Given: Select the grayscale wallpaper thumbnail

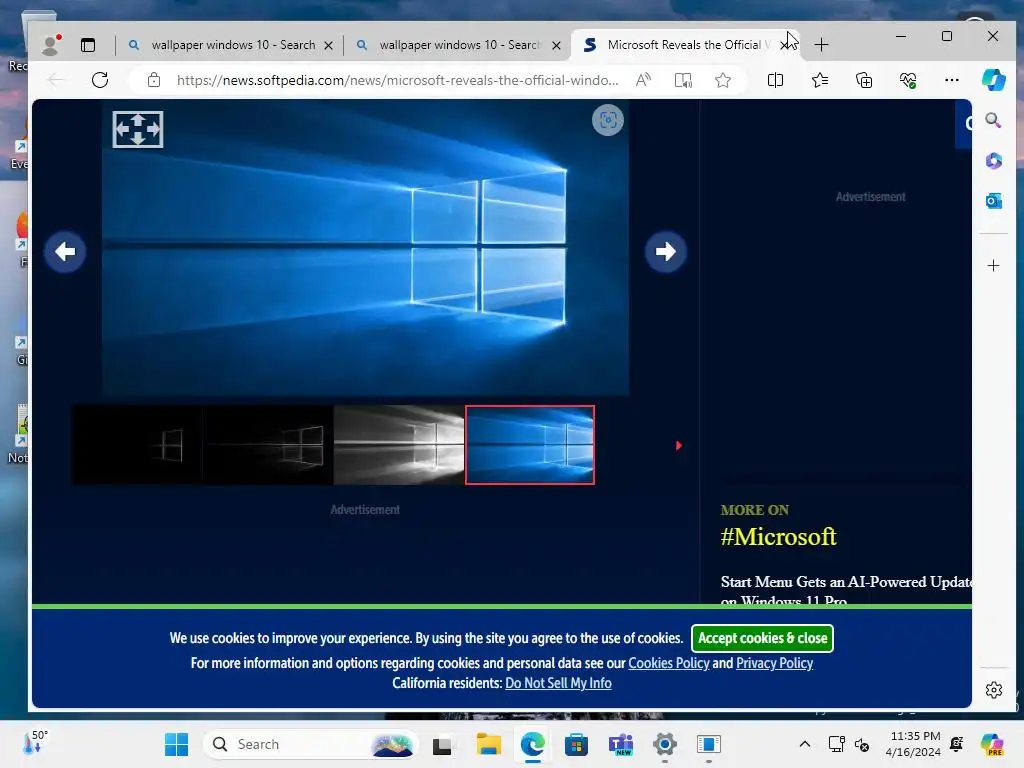Looking at the screenshot, I should pos(399,445).
